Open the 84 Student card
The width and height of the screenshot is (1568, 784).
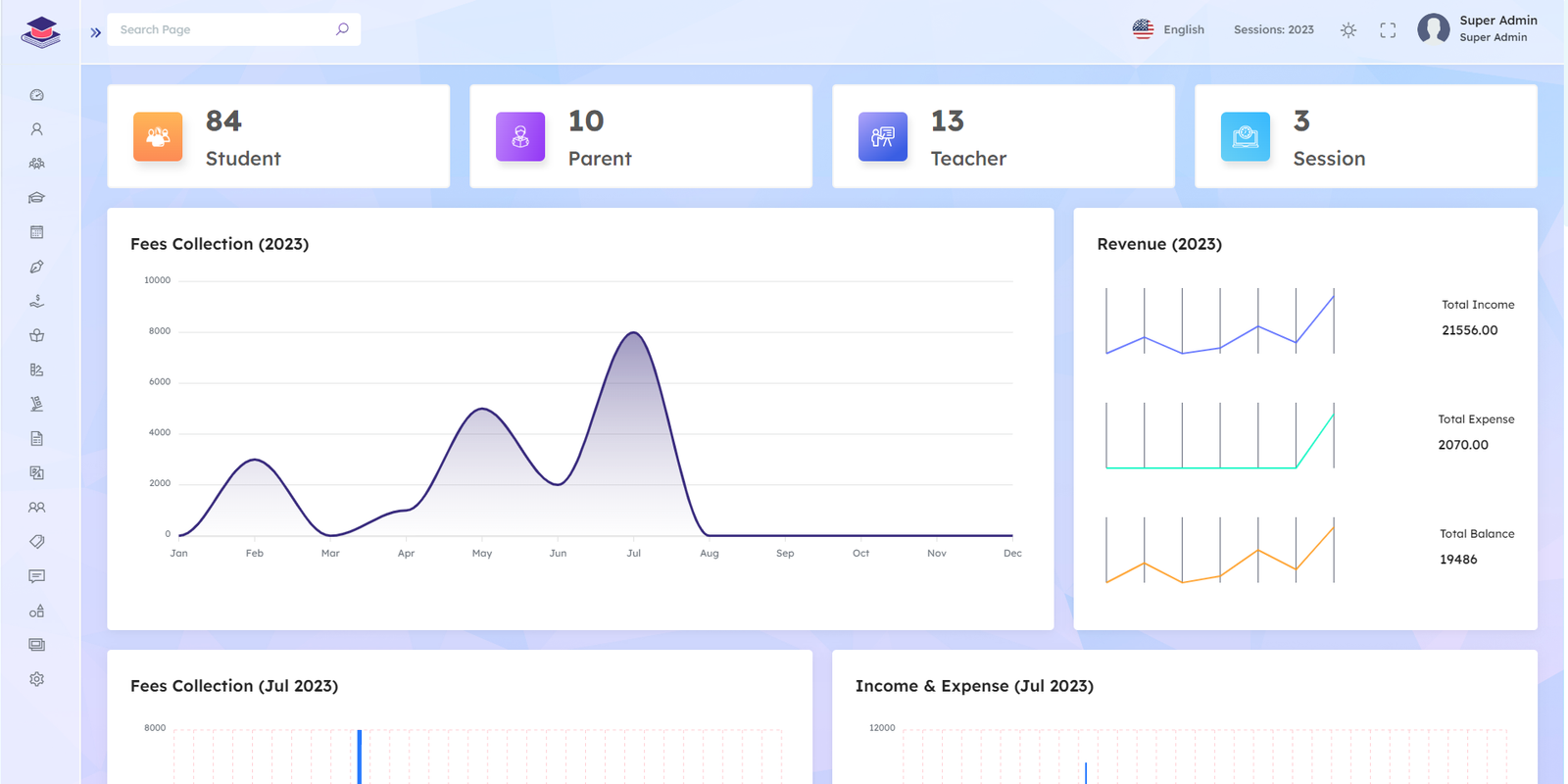pos(278,136)
